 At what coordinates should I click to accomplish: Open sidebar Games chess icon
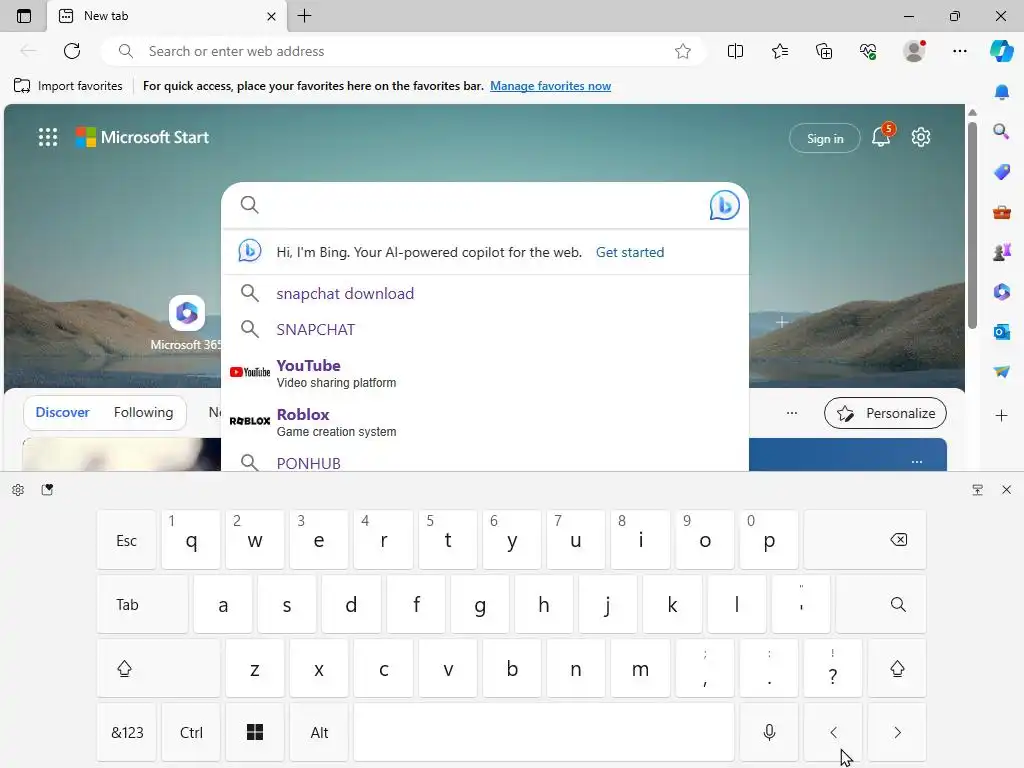[x=1001, y=251]
